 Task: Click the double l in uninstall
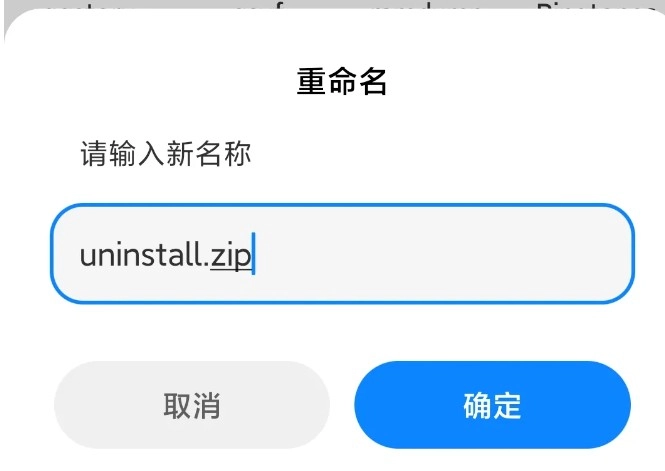click(194, 254)
